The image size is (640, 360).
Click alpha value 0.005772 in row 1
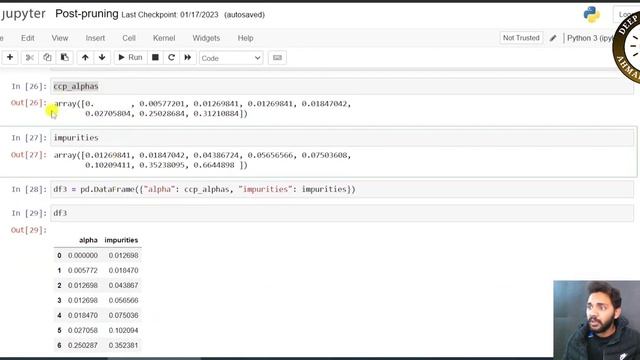83,270
